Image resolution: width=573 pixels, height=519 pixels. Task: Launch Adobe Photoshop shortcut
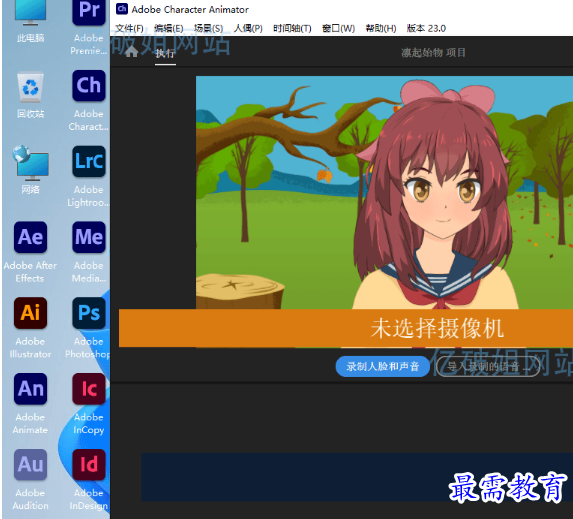(x=89, y=328)
